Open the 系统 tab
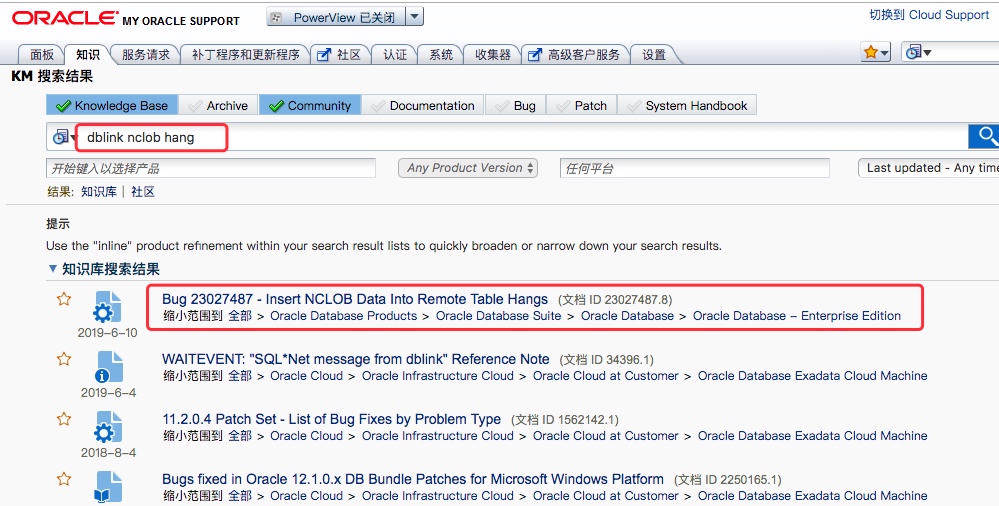The height and width of the screenshot is (506, 999). click(440, 55)
